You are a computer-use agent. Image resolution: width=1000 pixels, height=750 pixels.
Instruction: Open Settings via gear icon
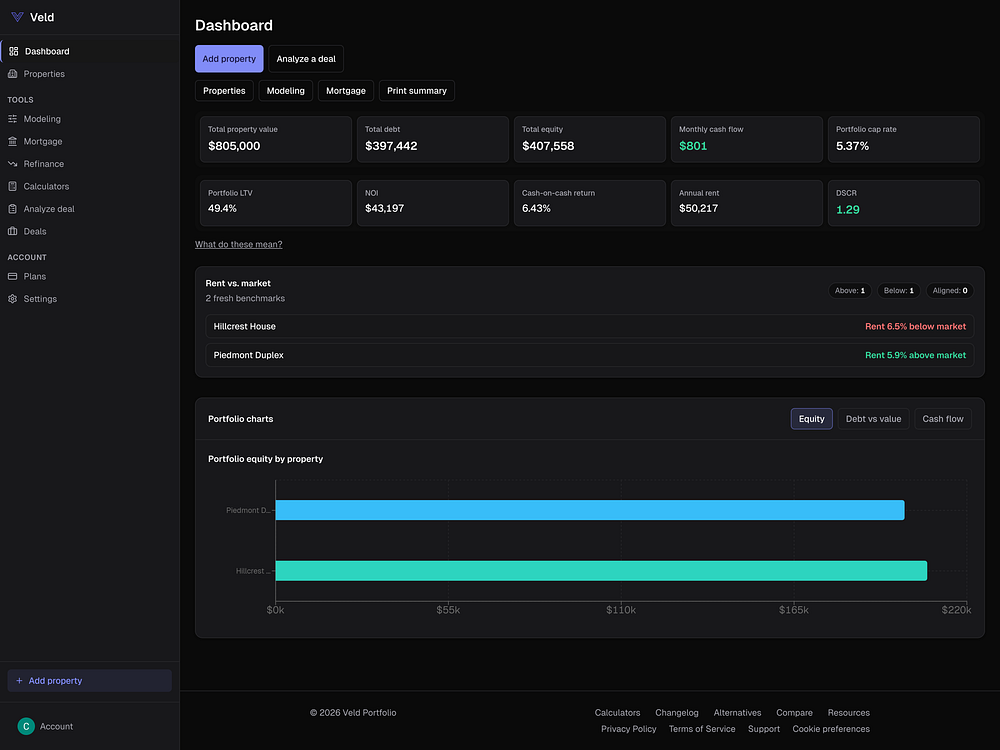[13, 299]
